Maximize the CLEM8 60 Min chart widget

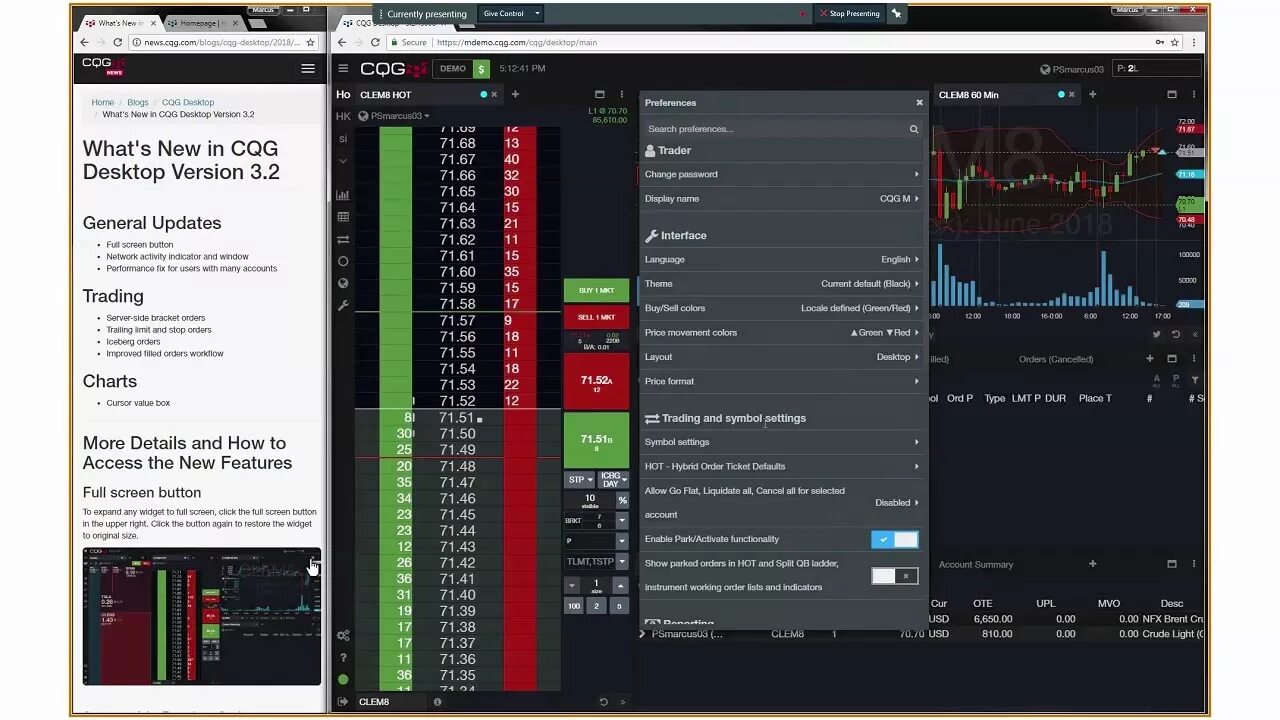(1172, 95)
